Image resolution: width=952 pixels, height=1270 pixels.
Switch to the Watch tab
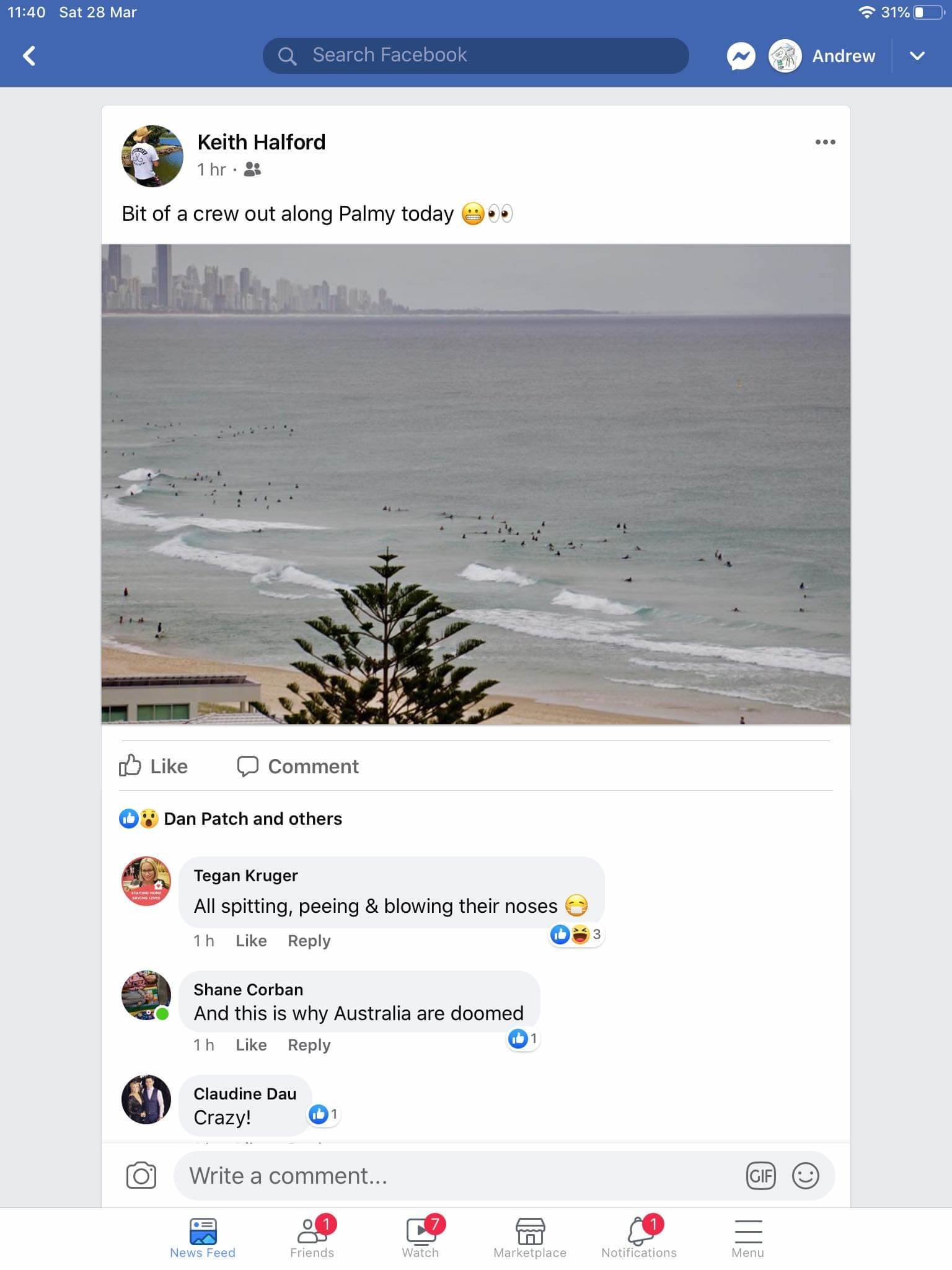pyautogui.click(x=421, y=1237)
